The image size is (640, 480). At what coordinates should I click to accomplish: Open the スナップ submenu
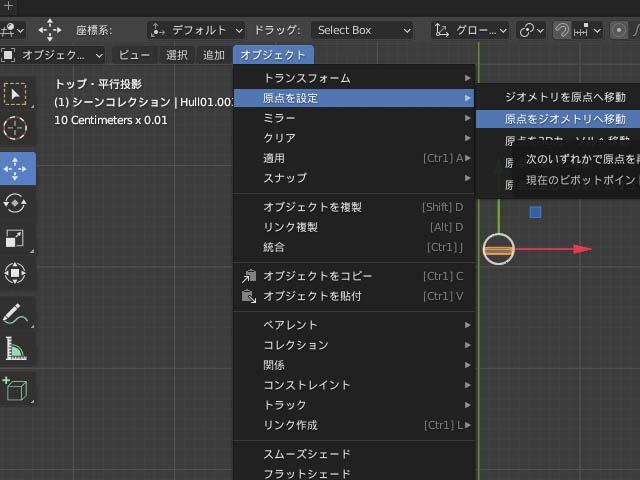click(354, 178)
